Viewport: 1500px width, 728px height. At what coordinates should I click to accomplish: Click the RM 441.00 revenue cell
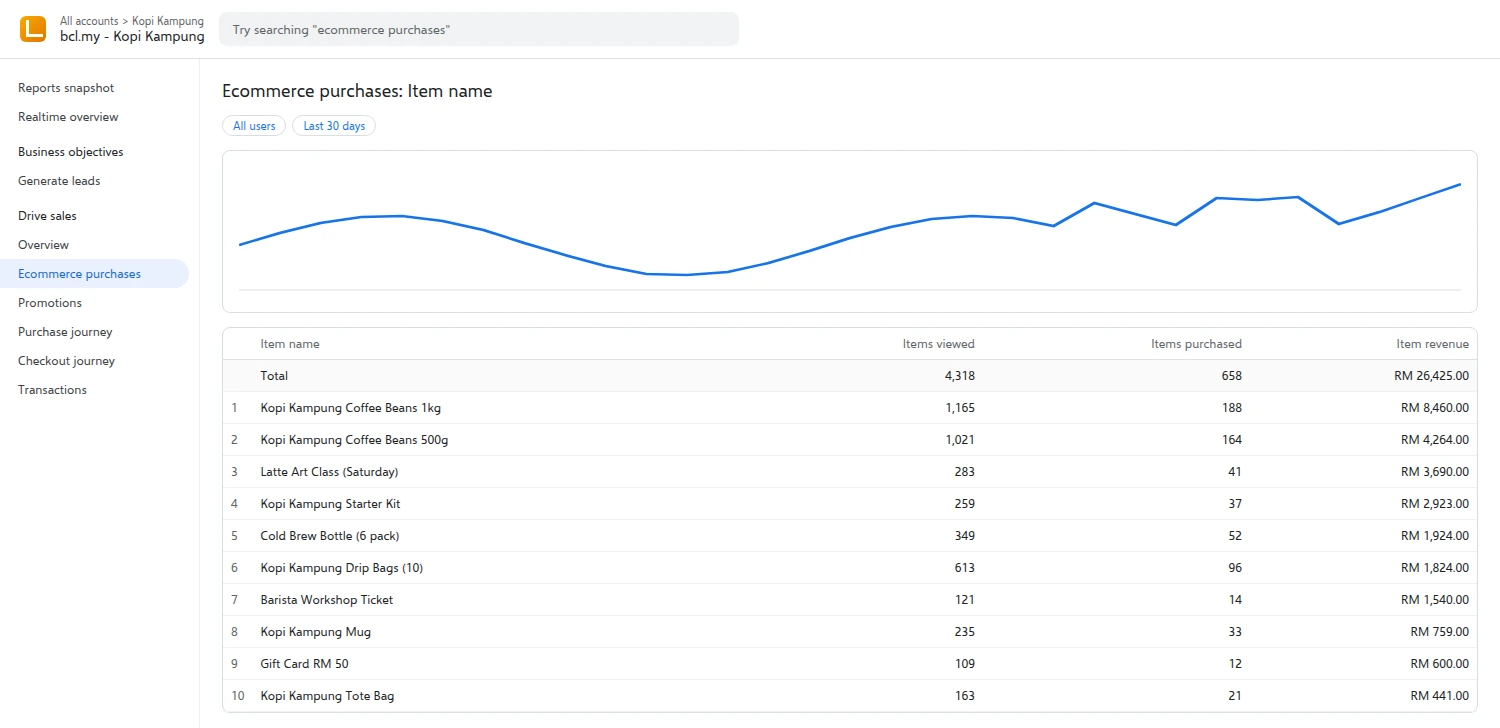point(1440,696)
